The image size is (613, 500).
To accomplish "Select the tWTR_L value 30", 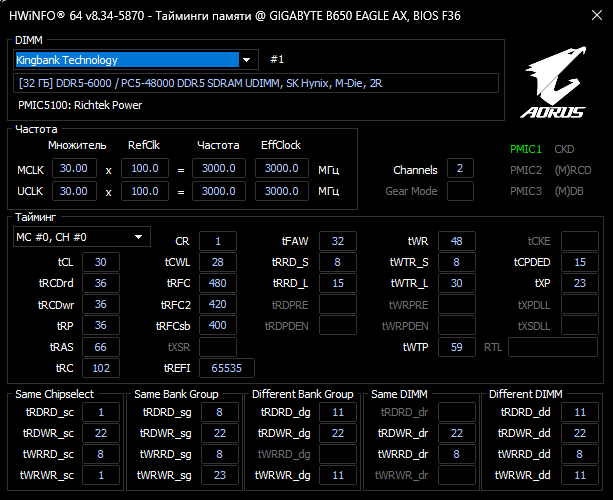I will [457, 283].
